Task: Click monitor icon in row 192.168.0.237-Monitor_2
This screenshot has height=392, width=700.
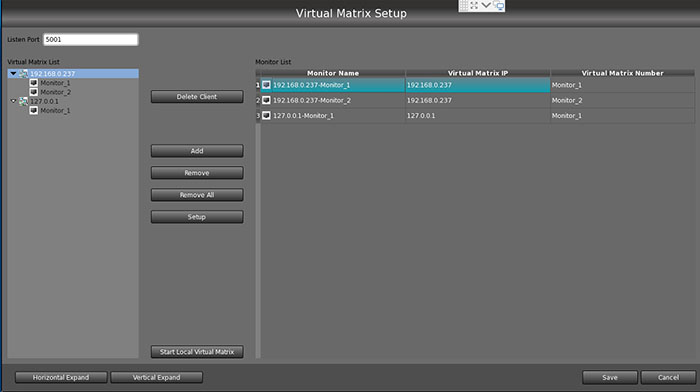Action: [x=266, y=100]
